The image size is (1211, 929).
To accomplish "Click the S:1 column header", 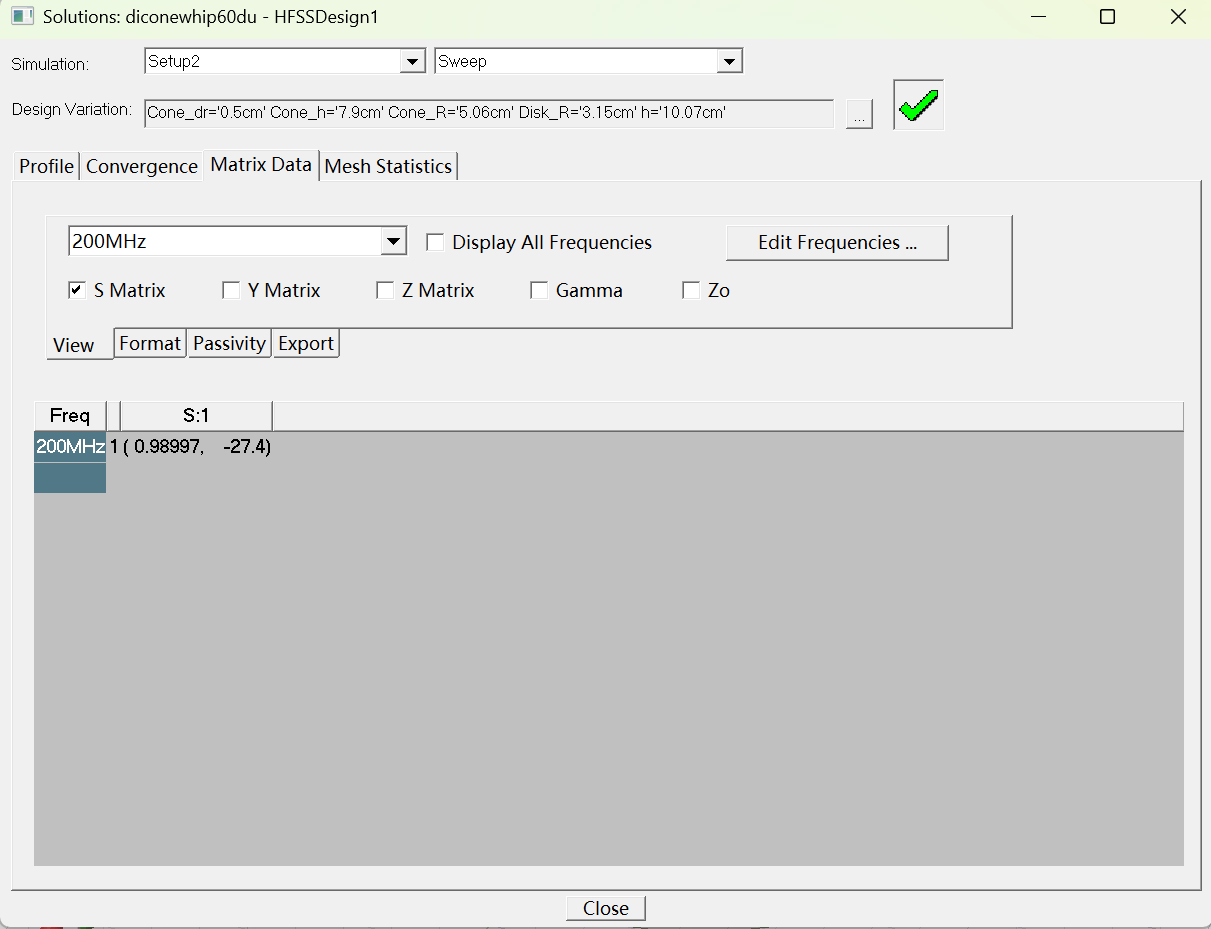I will click(x=196, y=416).
